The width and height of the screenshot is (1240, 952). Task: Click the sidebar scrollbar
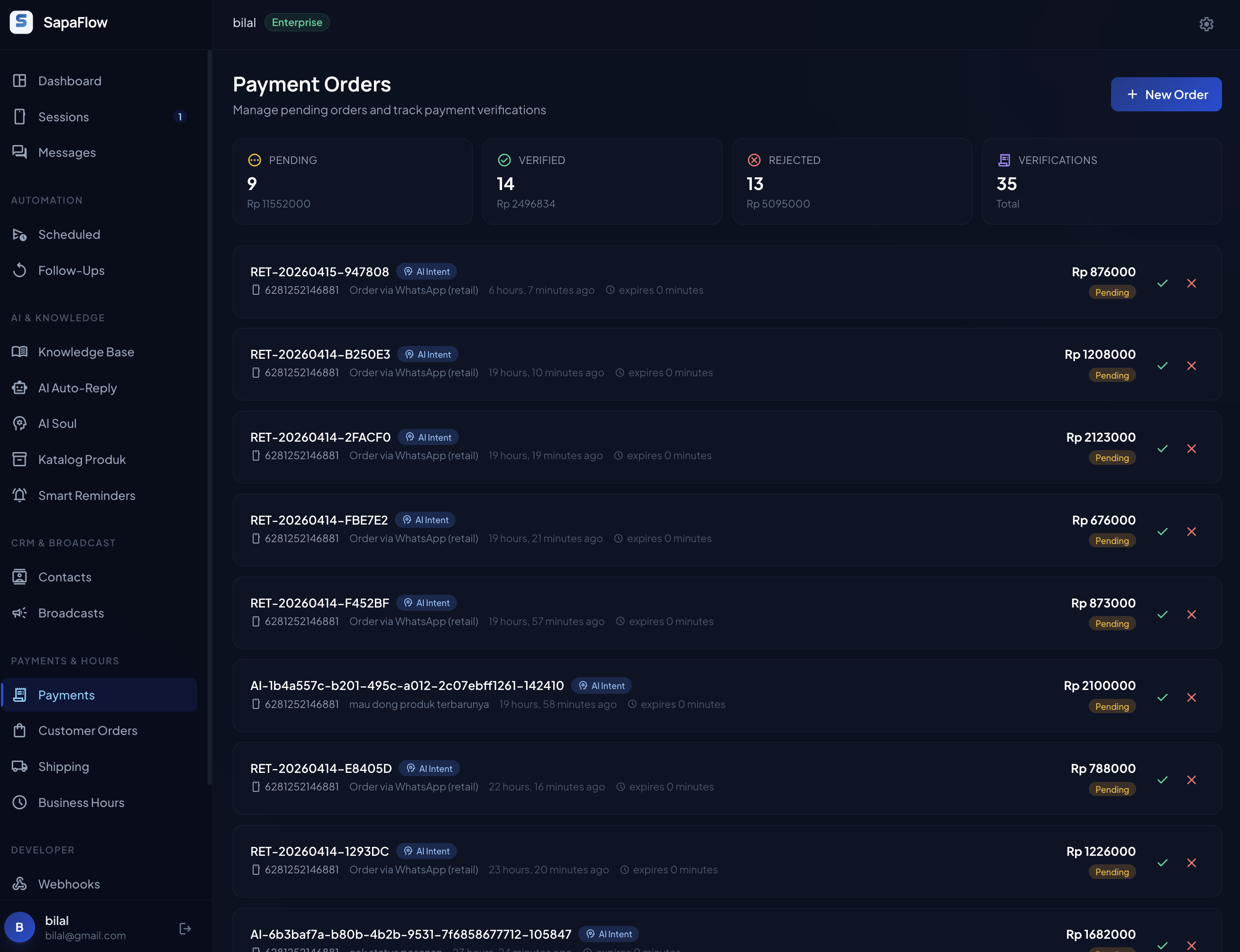(210, 417)
